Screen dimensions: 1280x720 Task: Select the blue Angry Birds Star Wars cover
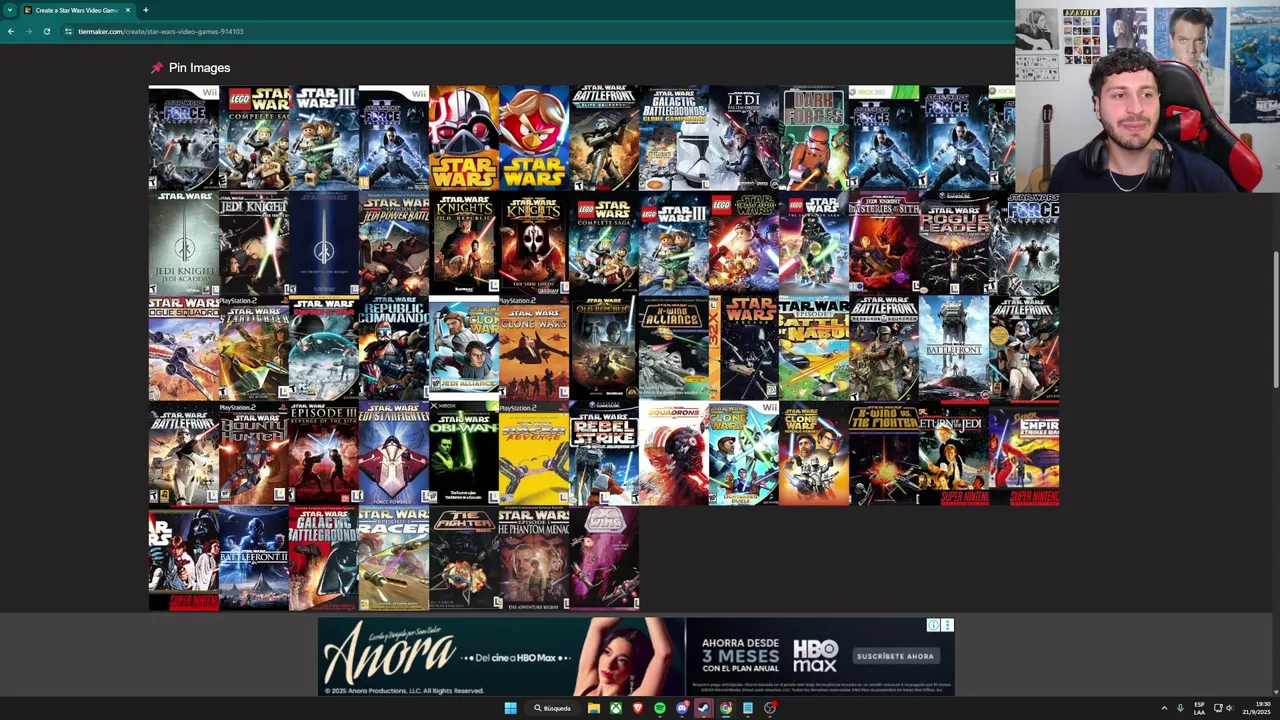(534, 138)
